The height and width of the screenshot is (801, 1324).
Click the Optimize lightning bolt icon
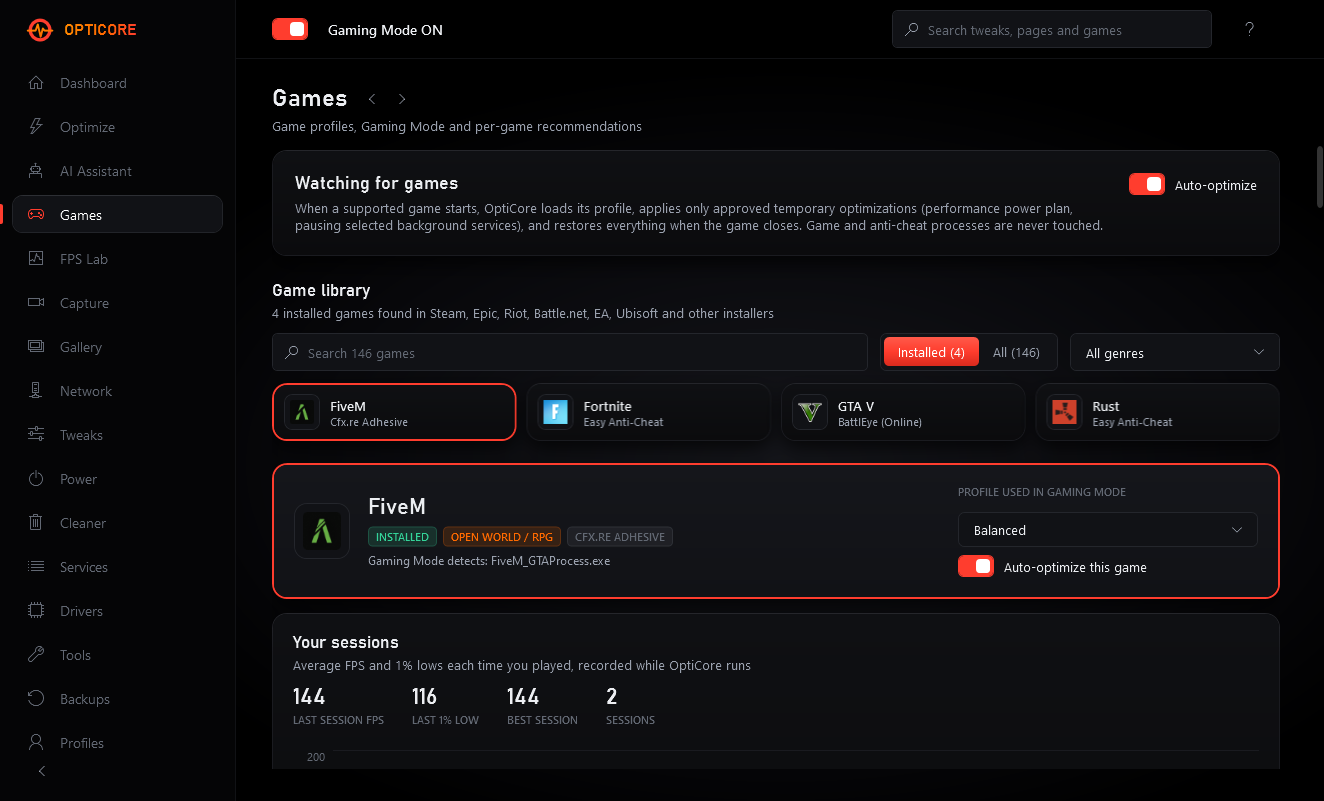click(x=36, y=127)
